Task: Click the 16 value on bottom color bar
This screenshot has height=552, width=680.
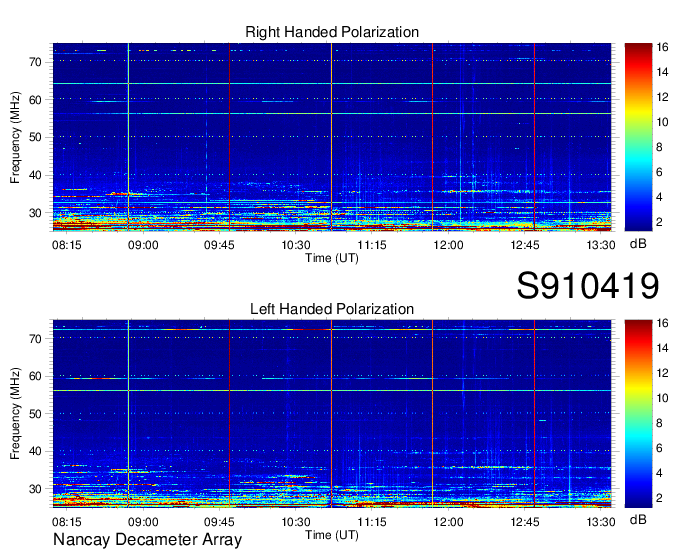Action: tap(662, 323)
